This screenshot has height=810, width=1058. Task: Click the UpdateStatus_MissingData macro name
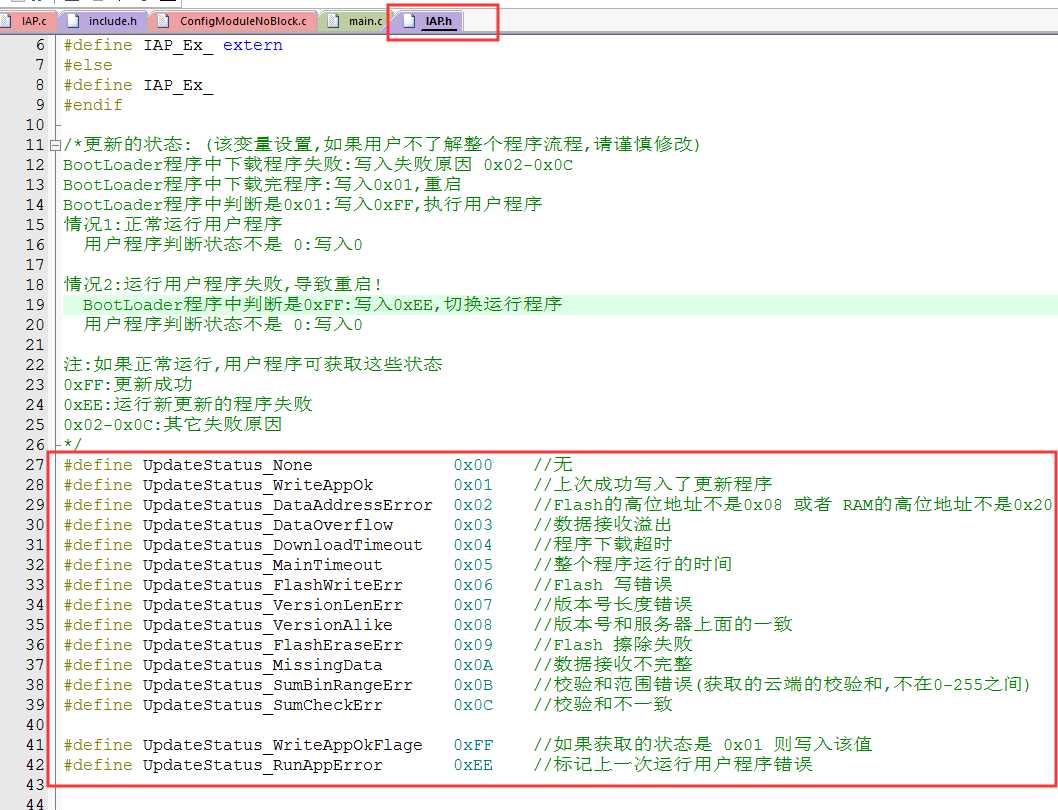pos(262,665)
